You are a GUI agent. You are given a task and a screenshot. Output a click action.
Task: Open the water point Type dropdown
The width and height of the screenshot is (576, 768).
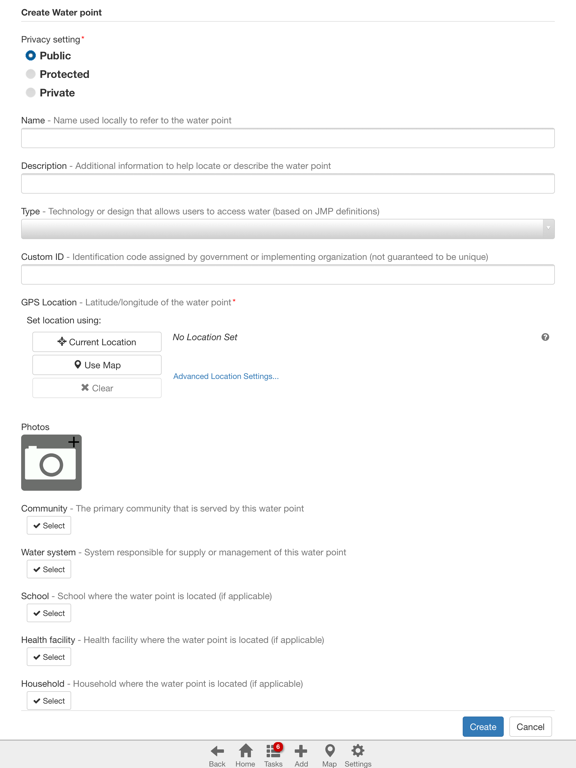tap(288, 229)
